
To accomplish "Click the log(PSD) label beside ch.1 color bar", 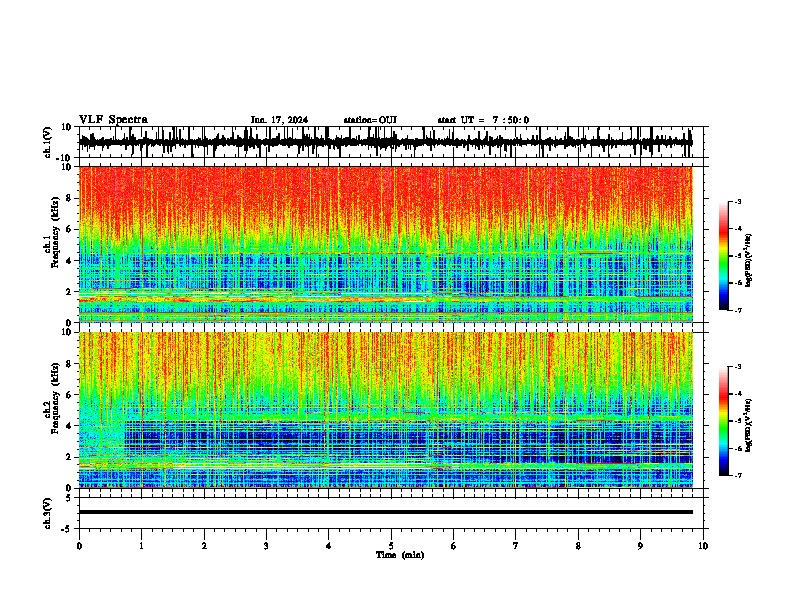I will 749,260.
